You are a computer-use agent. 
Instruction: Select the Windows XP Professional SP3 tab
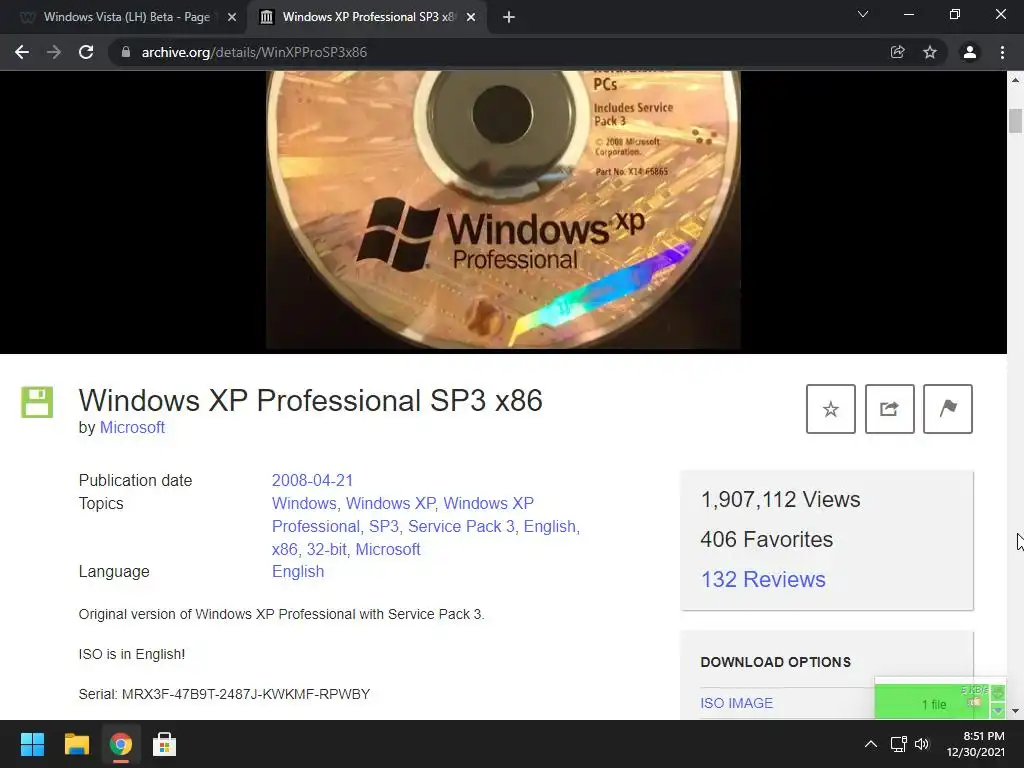click(368, 17)
